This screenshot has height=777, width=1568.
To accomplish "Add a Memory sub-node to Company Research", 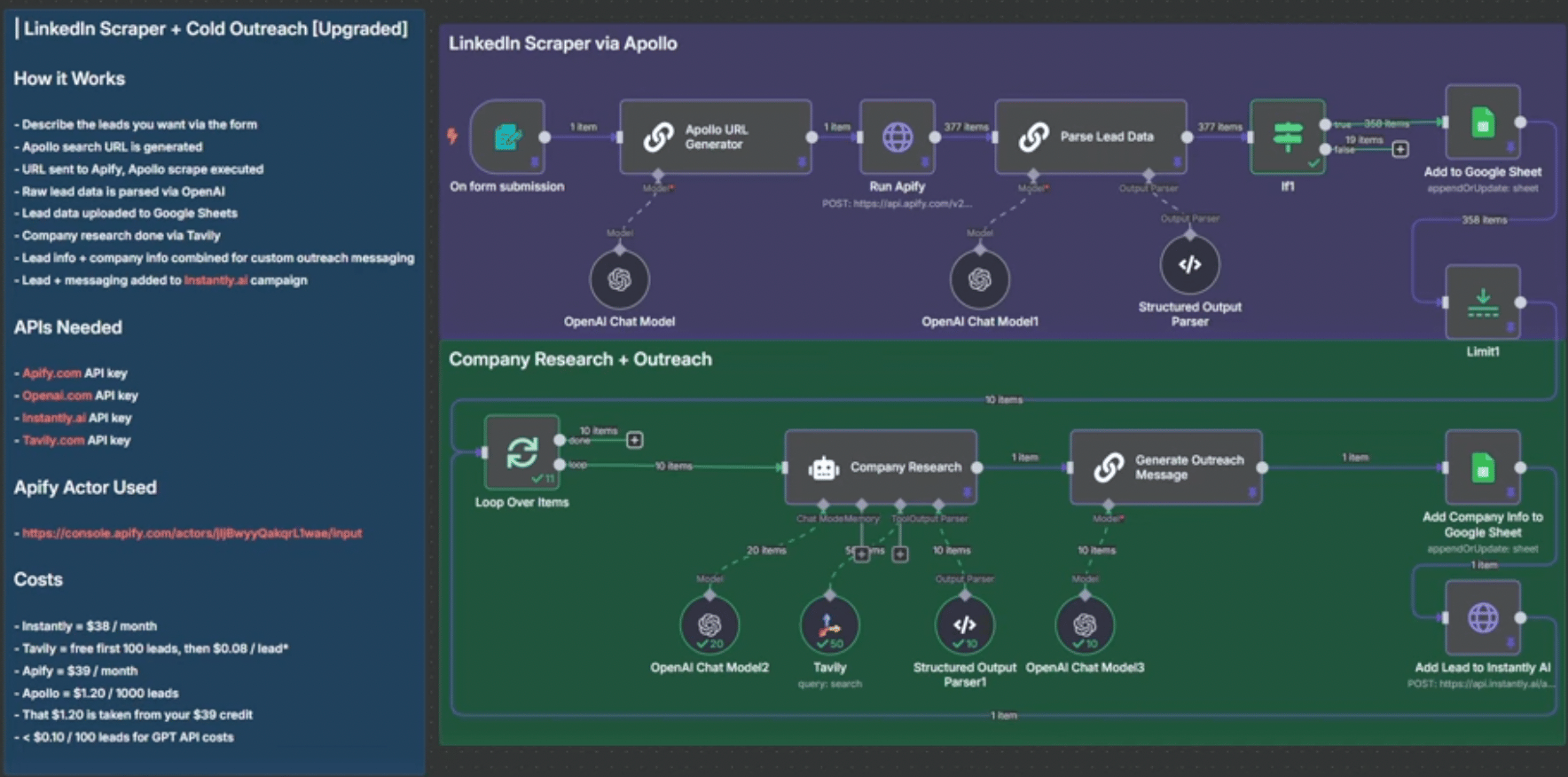I will (861, 554).
